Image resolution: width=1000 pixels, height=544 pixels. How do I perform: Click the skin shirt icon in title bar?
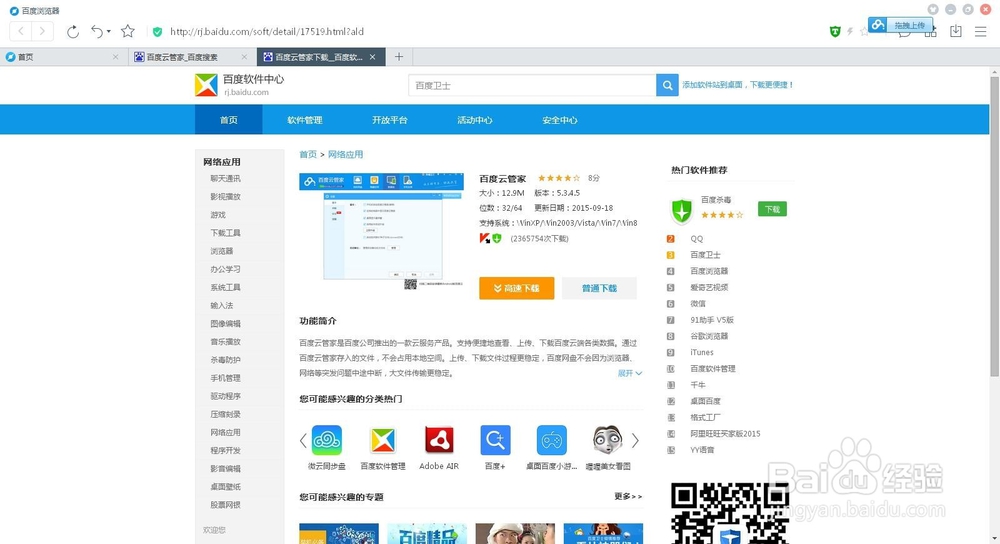tap(933, 9)
